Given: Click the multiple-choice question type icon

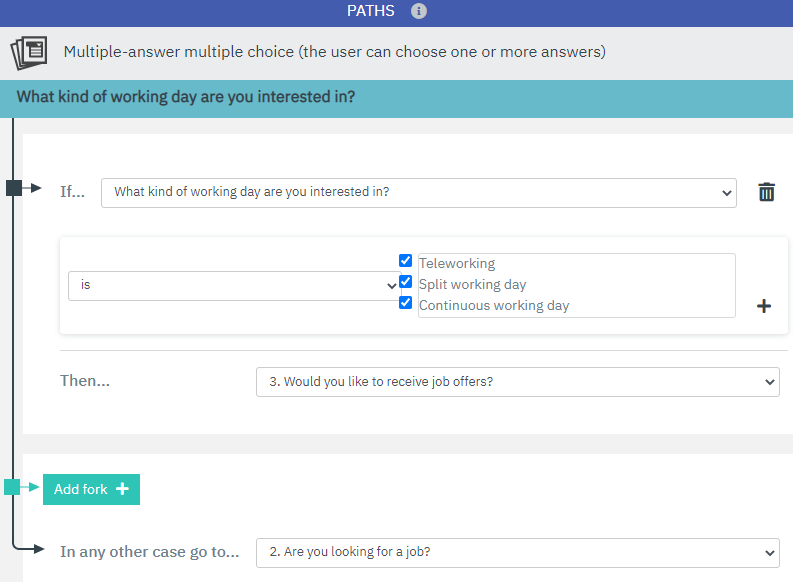Looking at the screenshot, I should click(x=29, y=53).
